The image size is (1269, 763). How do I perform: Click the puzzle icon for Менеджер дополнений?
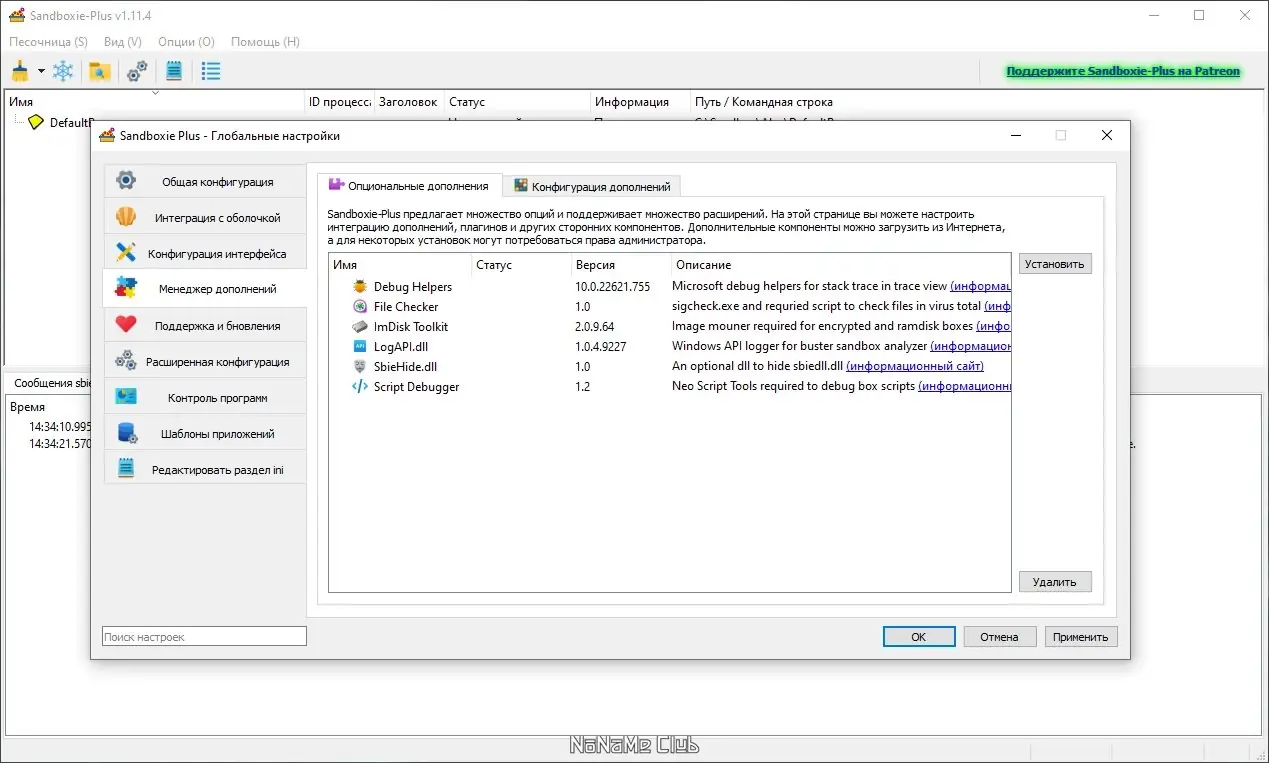pyautogui.click(x=126, y=288)
